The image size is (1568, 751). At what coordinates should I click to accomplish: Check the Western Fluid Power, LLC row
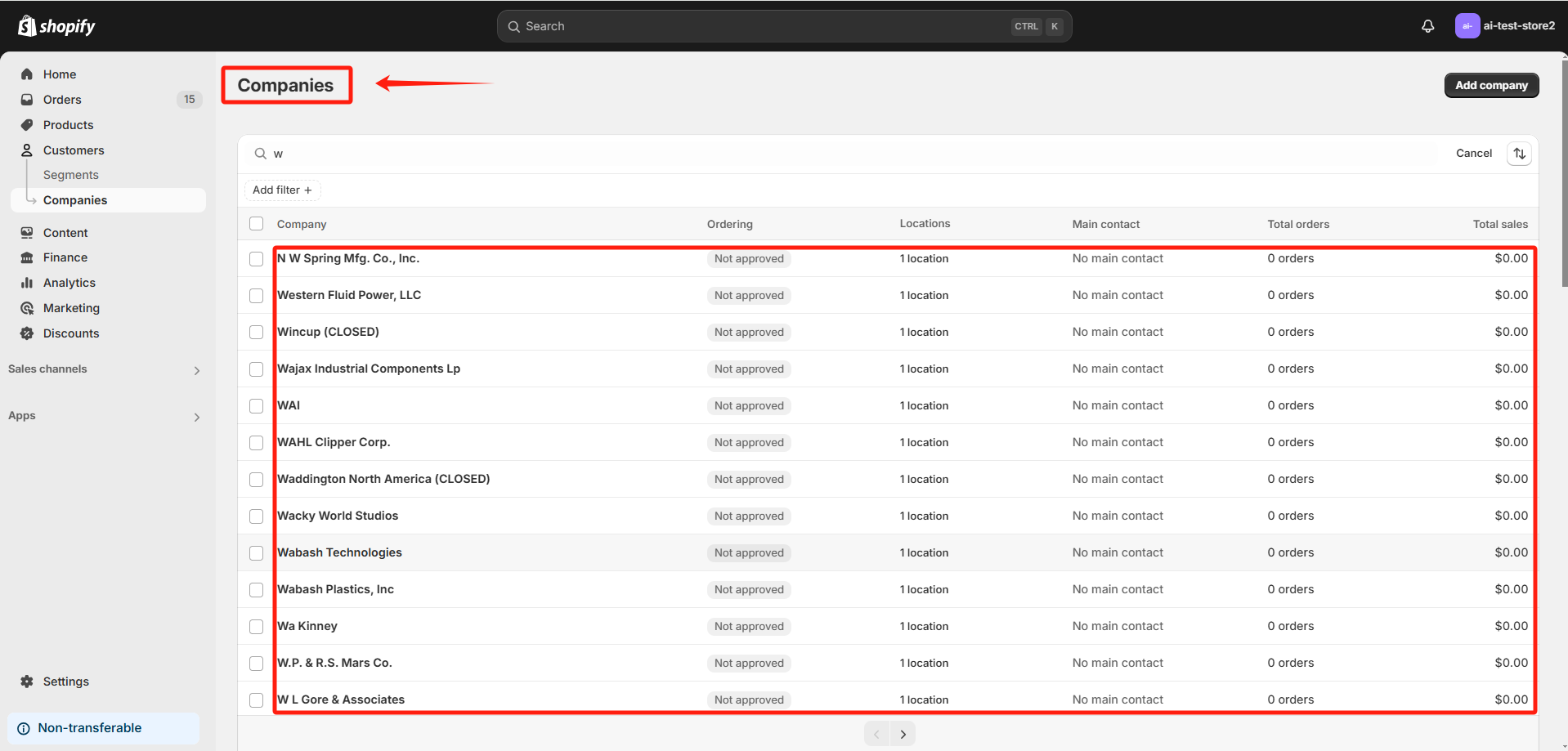[257, 296]
